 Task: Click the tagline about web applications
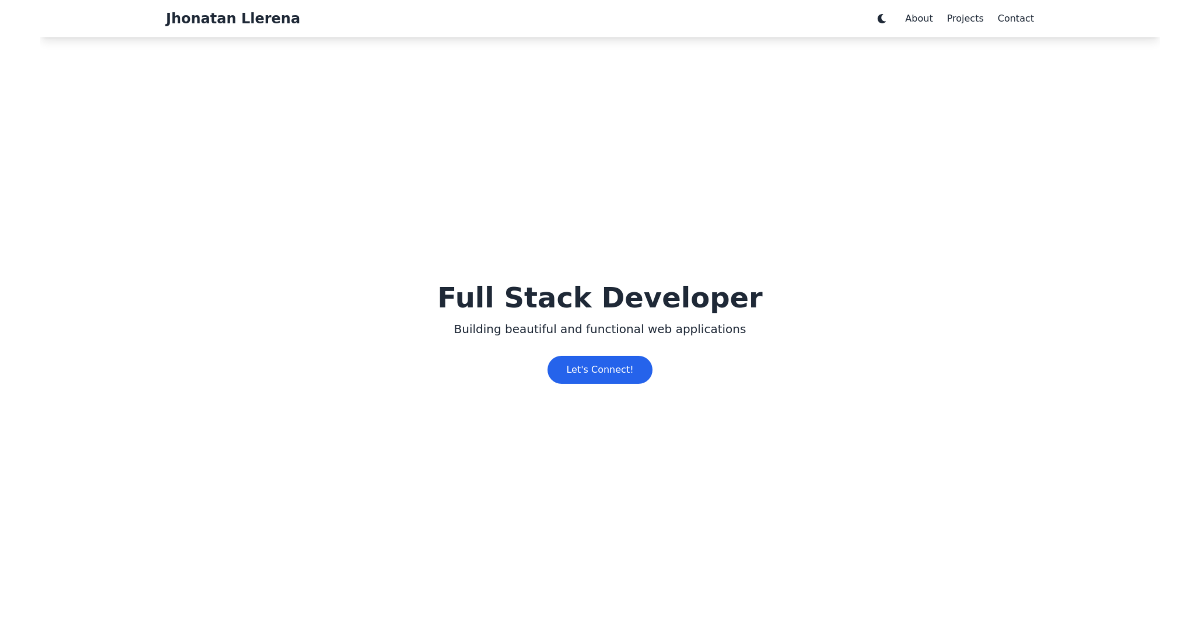click(600, 329)
